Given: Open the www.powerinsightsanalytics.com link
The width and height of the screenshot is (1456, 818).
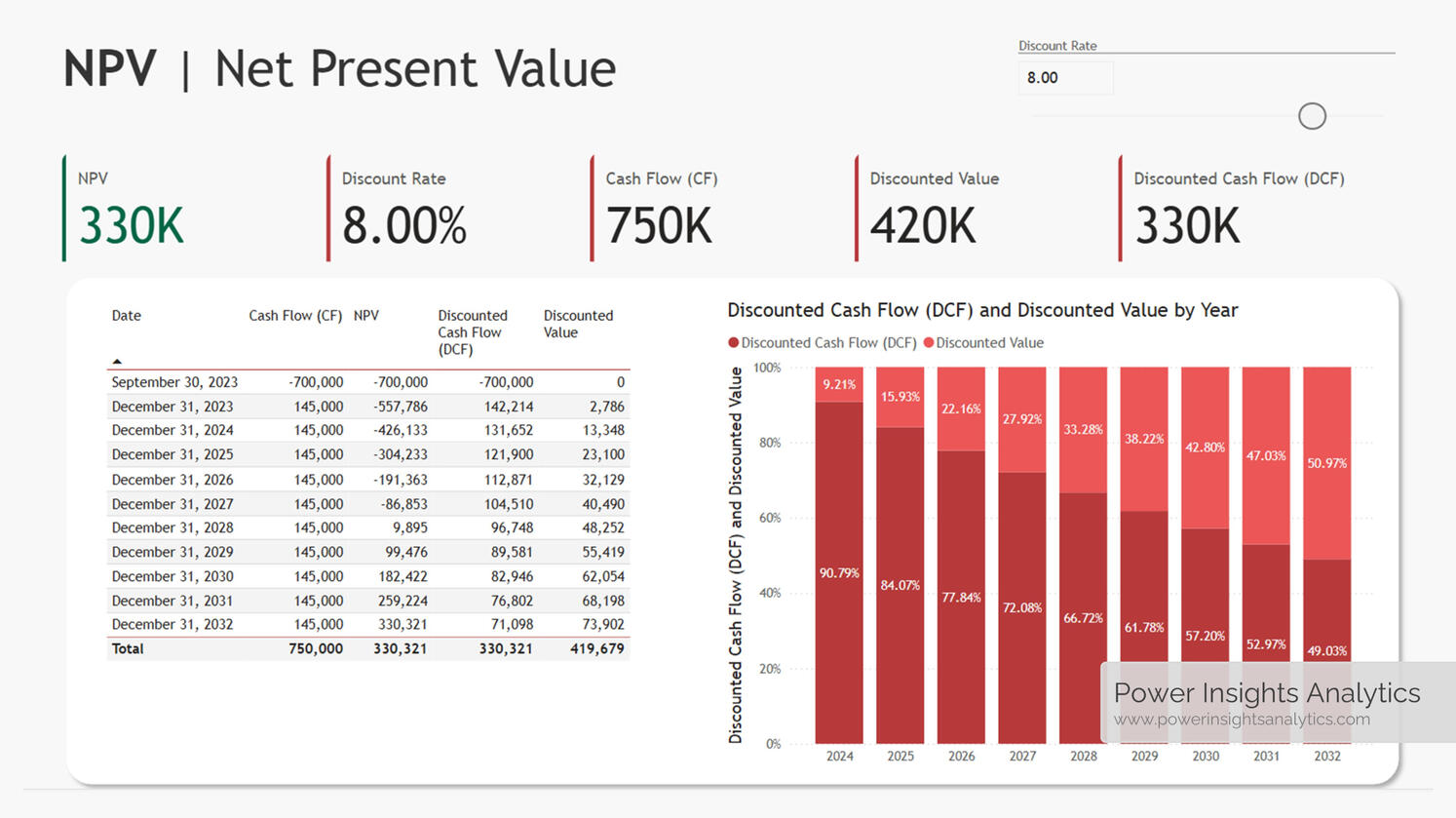Looking at the screenshot, I should (x=1242, y=720).
